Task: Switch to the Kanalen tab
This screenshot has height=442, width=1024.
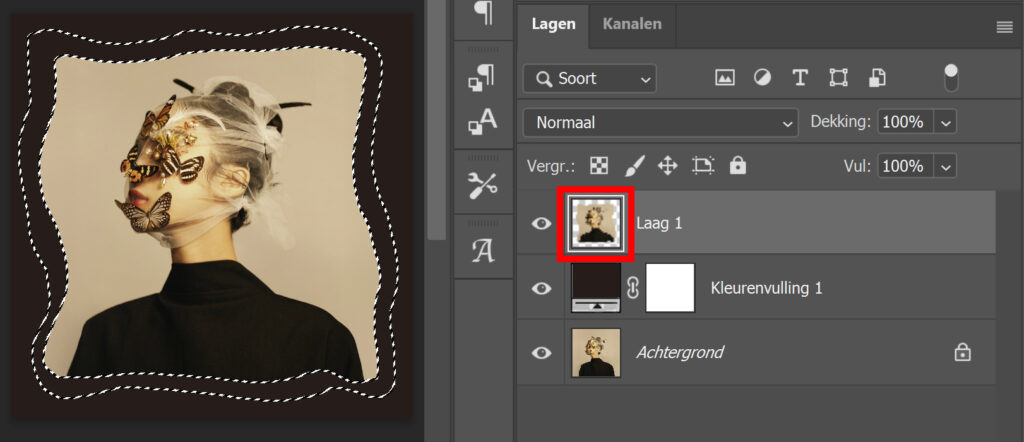Action: pos(631,24)
